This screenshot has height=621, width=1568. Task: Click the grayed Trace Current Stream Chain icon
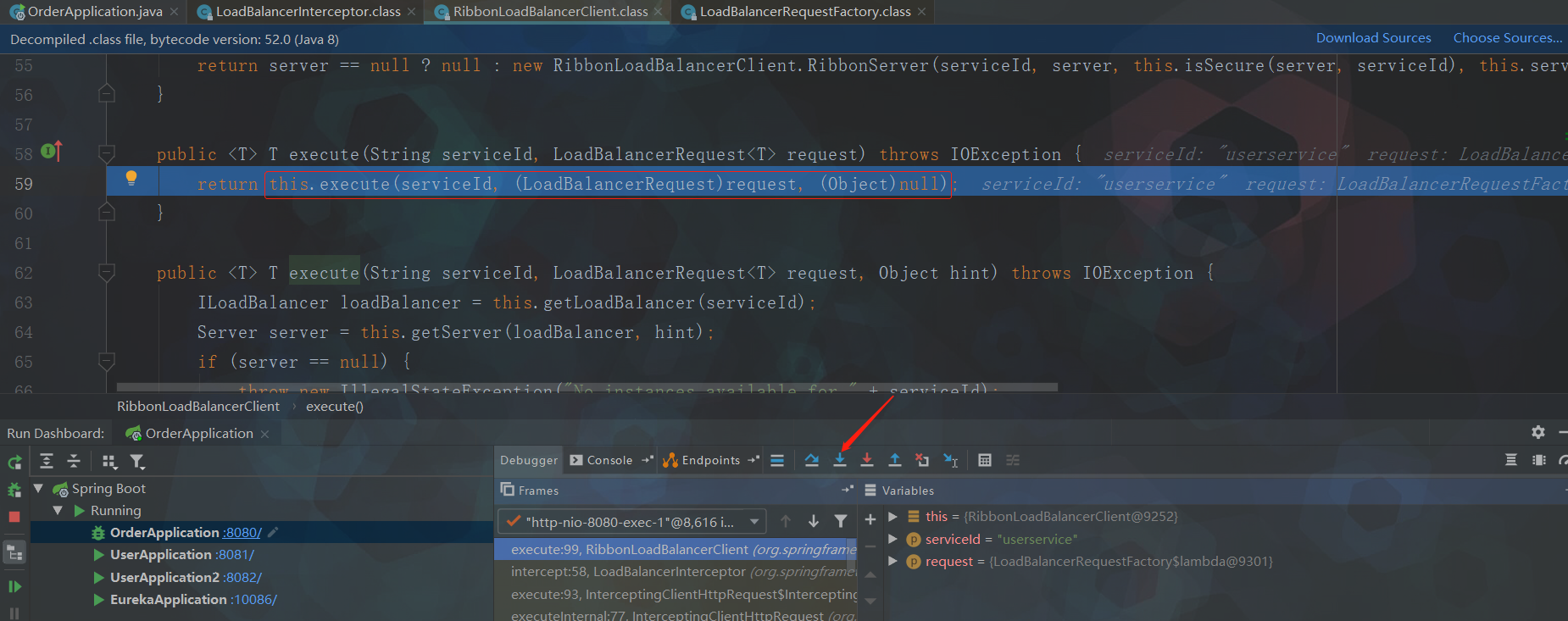(x=1013, y=460)
